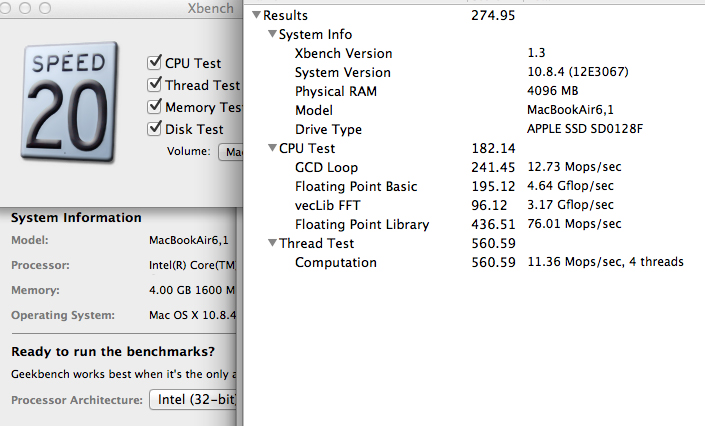The image size is (705, 426).
Task: Collapse the Results tree section
Action: 257,15
